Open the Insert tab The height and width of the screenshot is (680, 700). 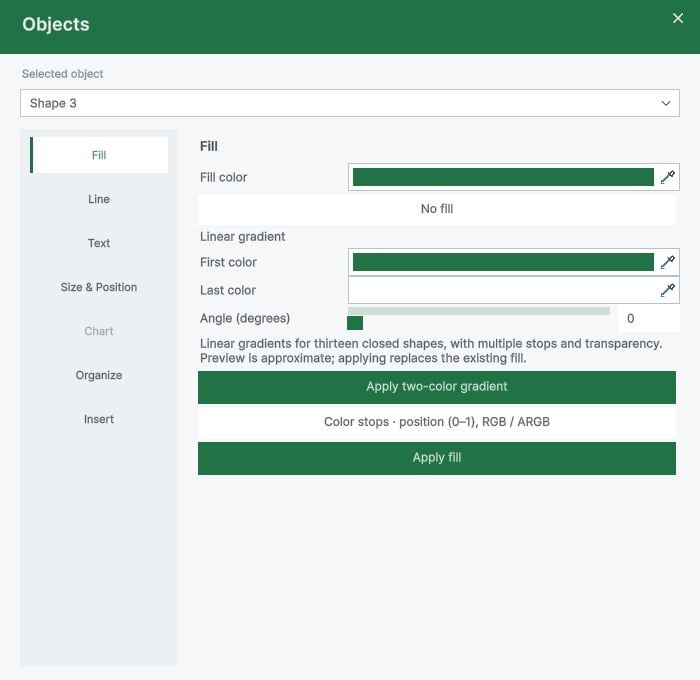(99, 419)
